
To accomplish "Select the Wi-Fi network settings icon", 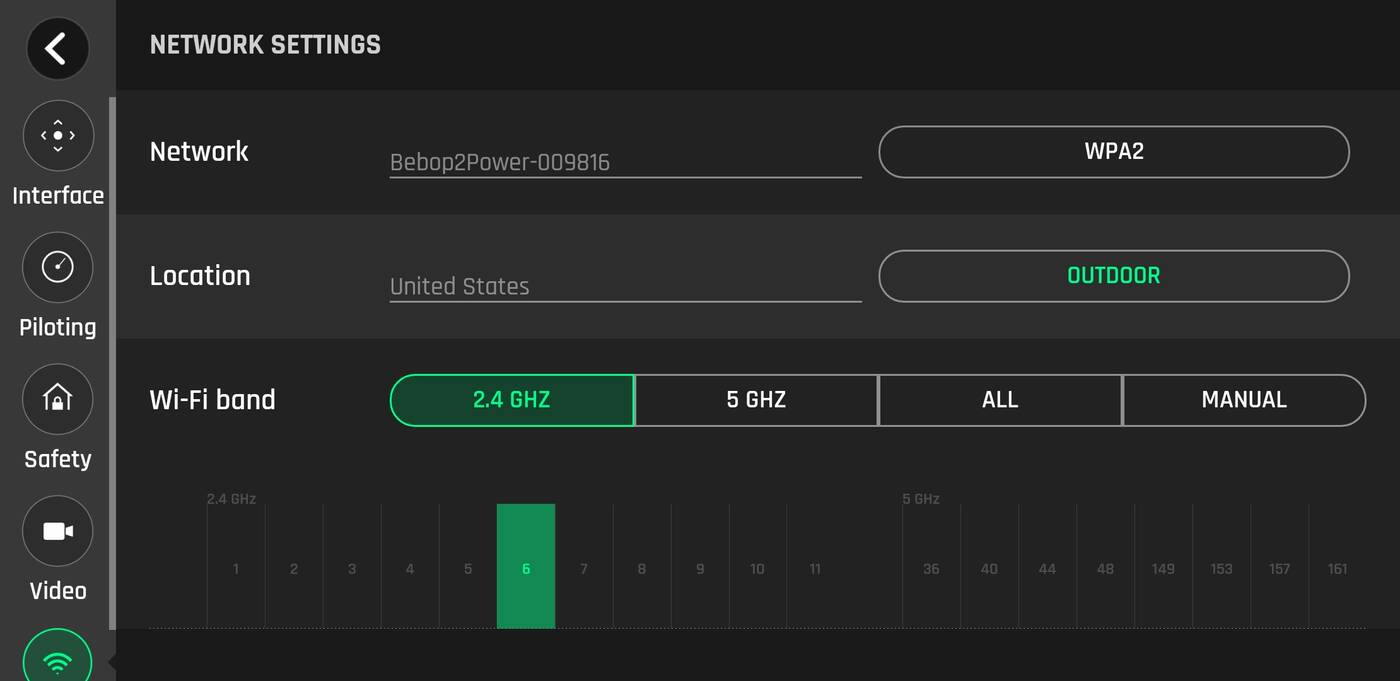I will coord(58,660).
